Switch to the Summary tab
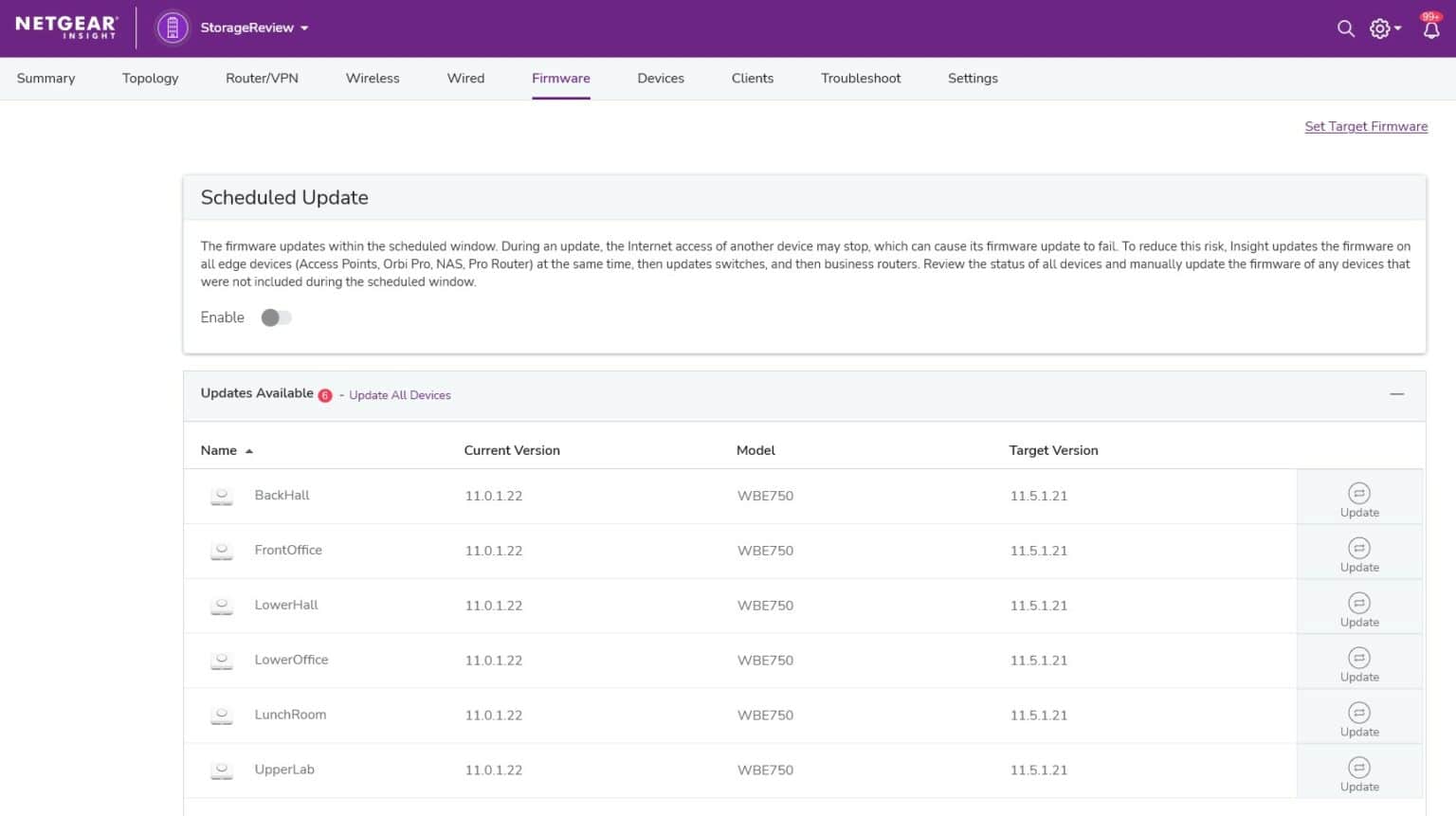Viewport: 1456px width, 816px height. click(45, 79)
